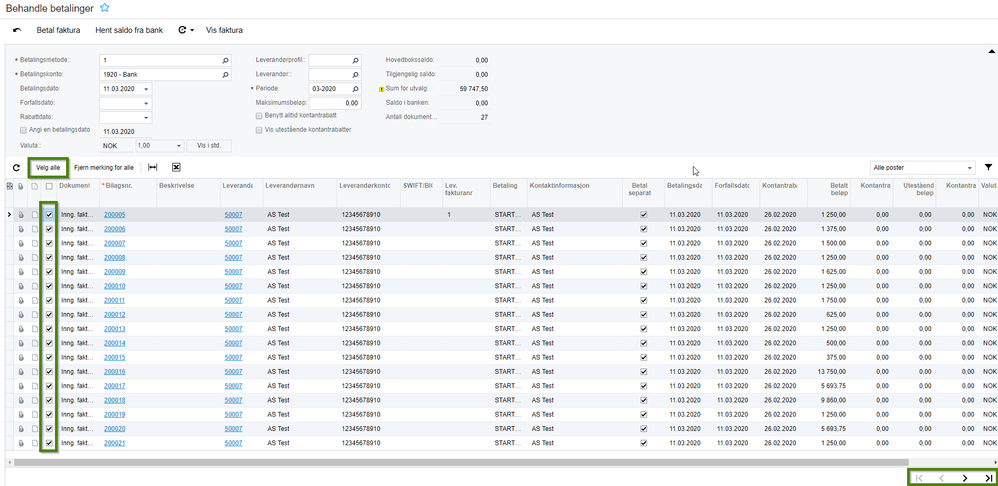Click Betal faktura in the toolbar
998x486 pixels.
click(60, 31)
